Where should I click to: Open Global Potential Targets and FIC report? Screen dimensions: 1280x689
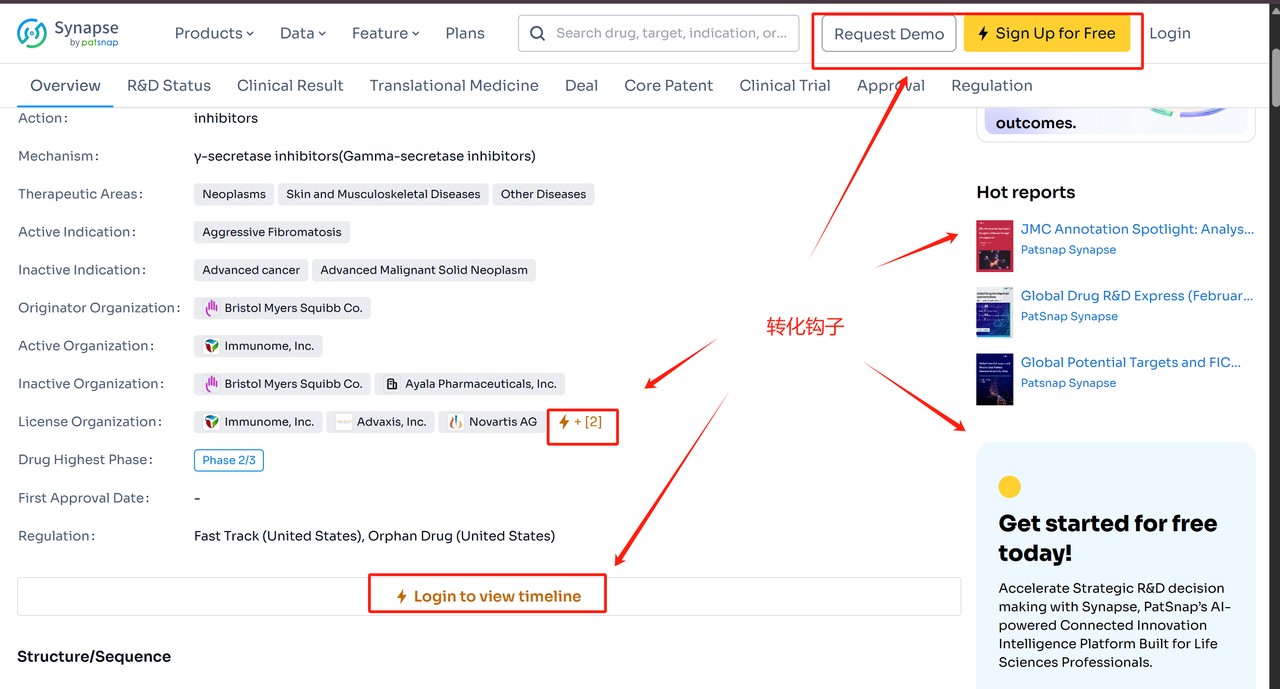[x=1131, y=362]
